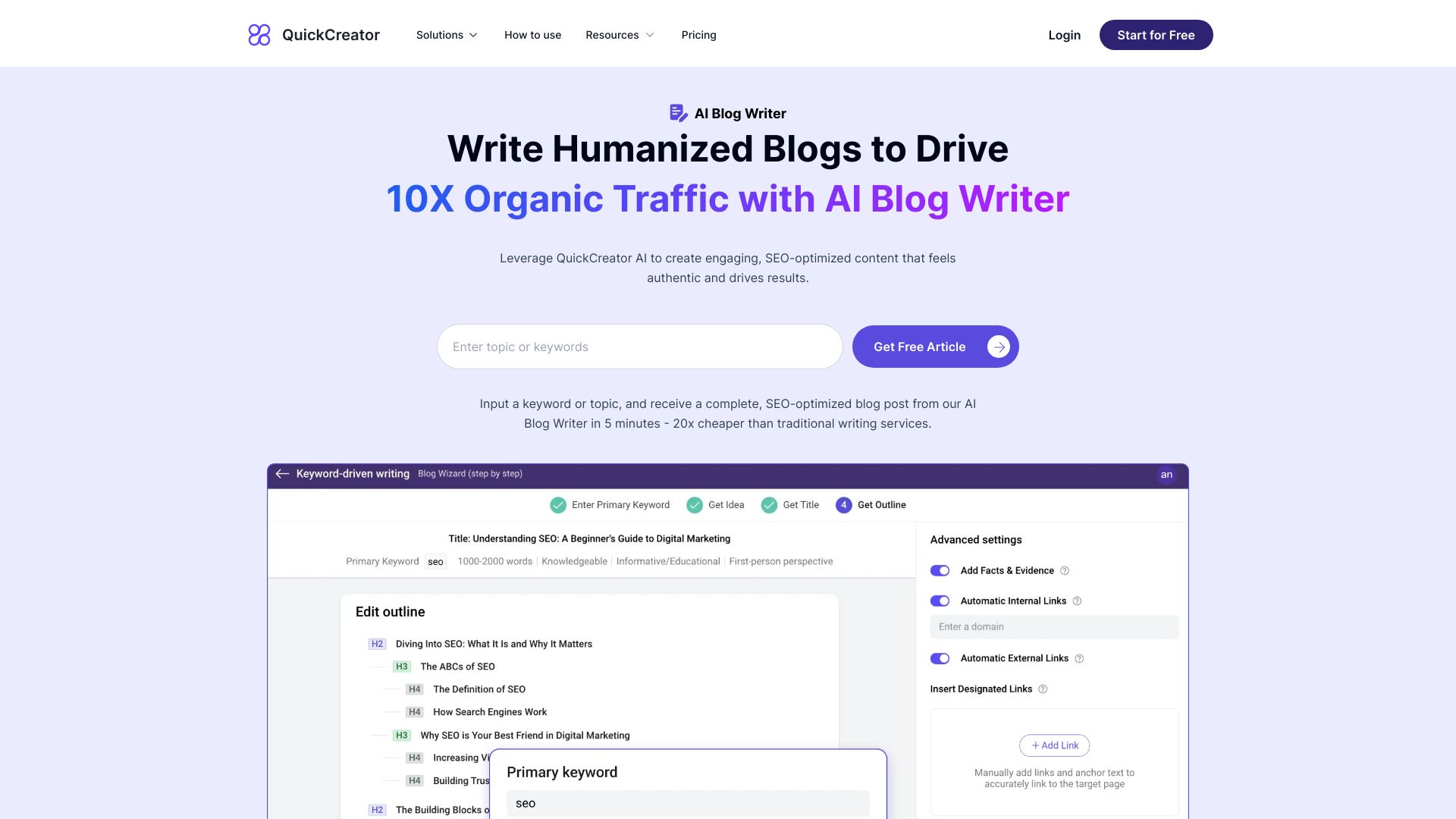The image size is (1456, 819).
Task: Expand the Solutions dropdown menu
Action: tap(447, 35)
